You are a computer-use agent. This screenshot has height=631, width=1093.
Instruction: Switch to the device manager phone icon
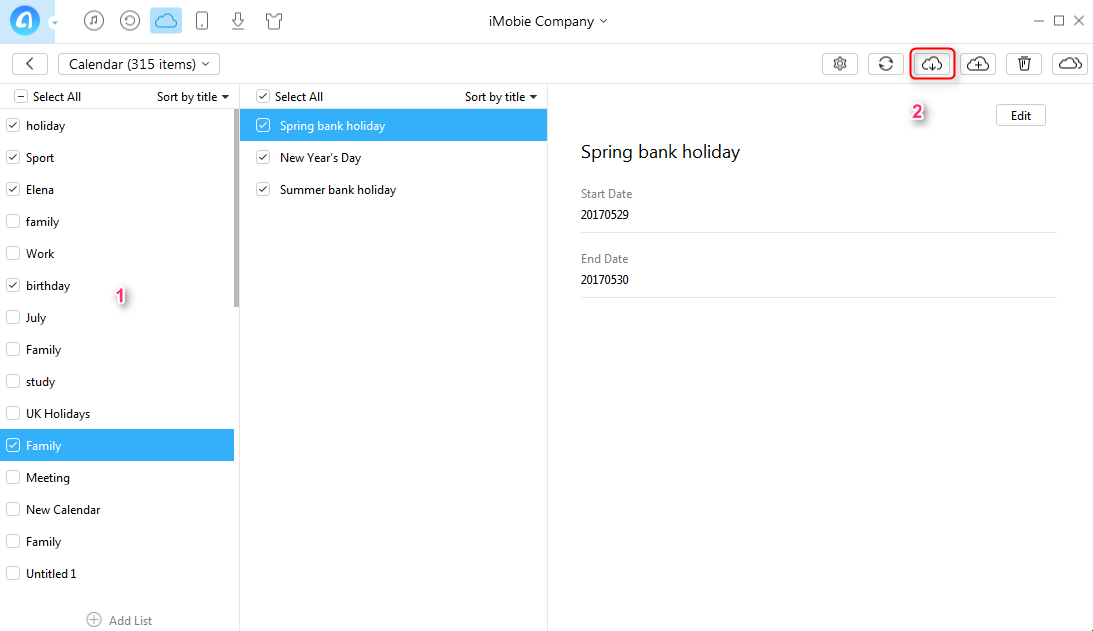pyautogui.click(x=202, y=21)
